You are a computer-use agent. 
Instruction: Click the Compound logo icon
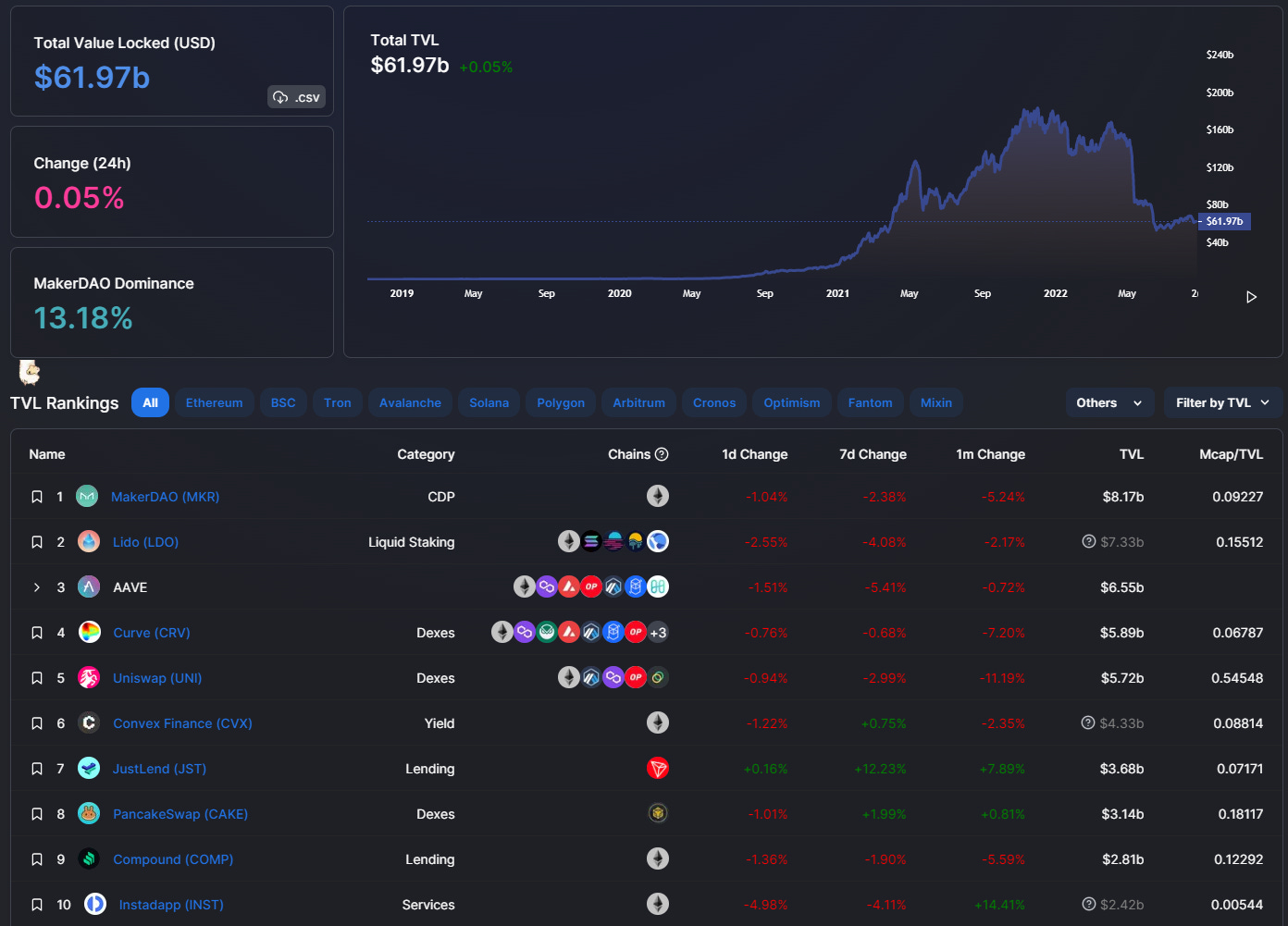pyautogui.click(x=89, y=858)
